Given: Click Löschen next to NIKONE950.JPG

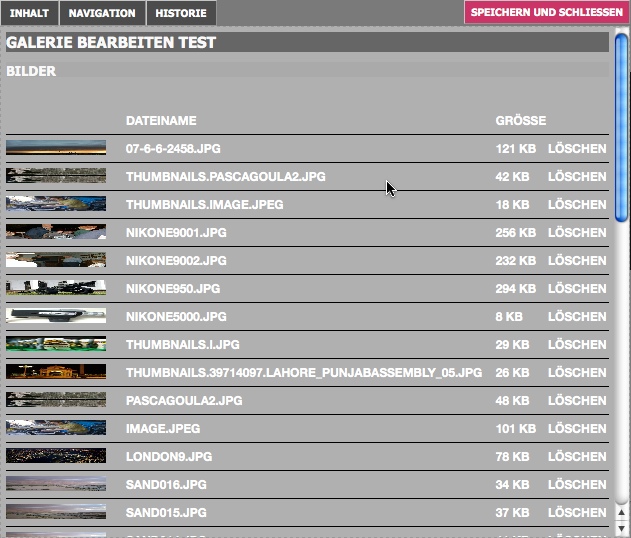Looking at the screenshot, I should [x=577, y=289].
